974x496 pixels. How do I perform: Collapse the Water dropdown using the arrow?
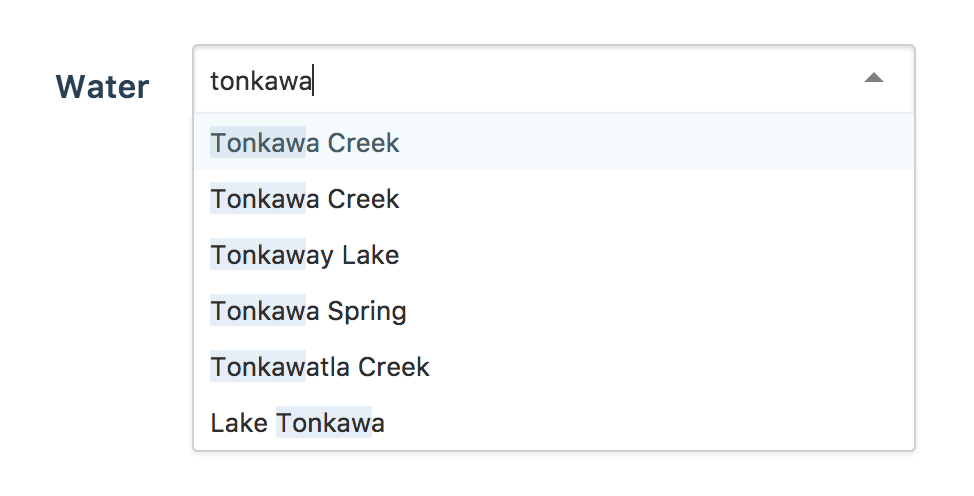coord(873,78)
